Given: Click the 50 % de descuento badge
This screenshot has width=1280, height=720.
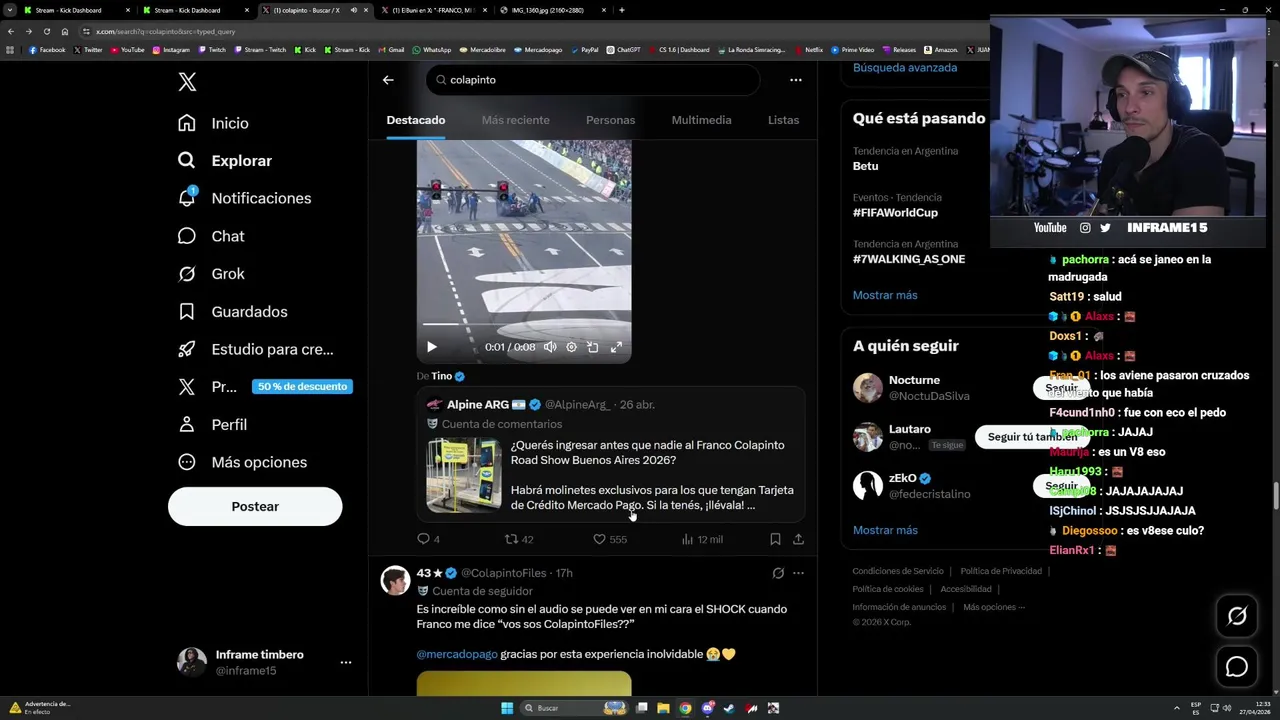Looking at the screenshot, I should 302,387.
